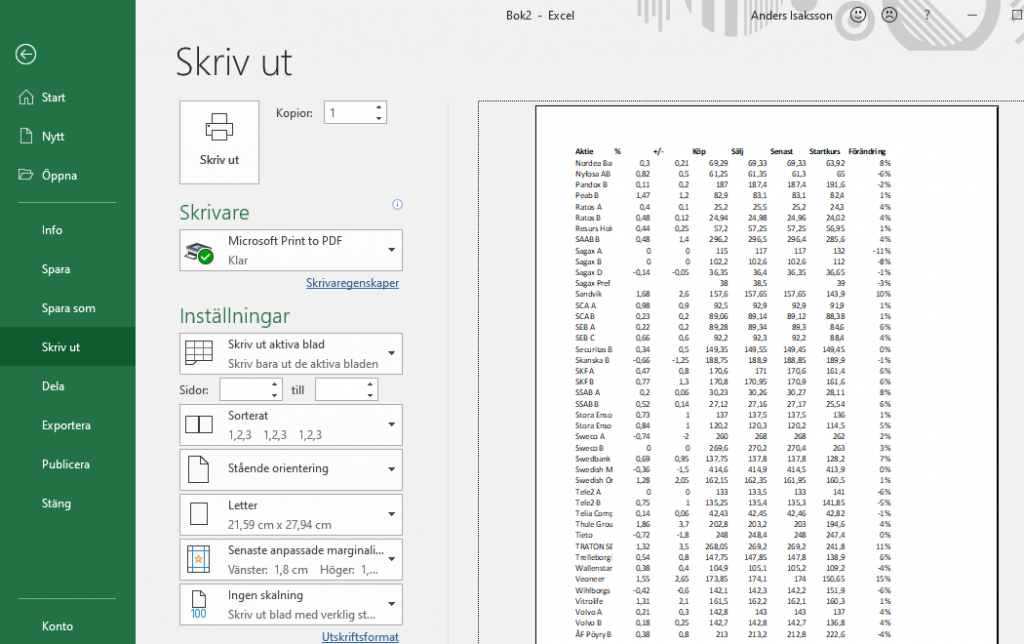The height and width of the screenshot is (644, 1024).
Task: Click the Swedbank row in preview
Action: click(733, 459)
